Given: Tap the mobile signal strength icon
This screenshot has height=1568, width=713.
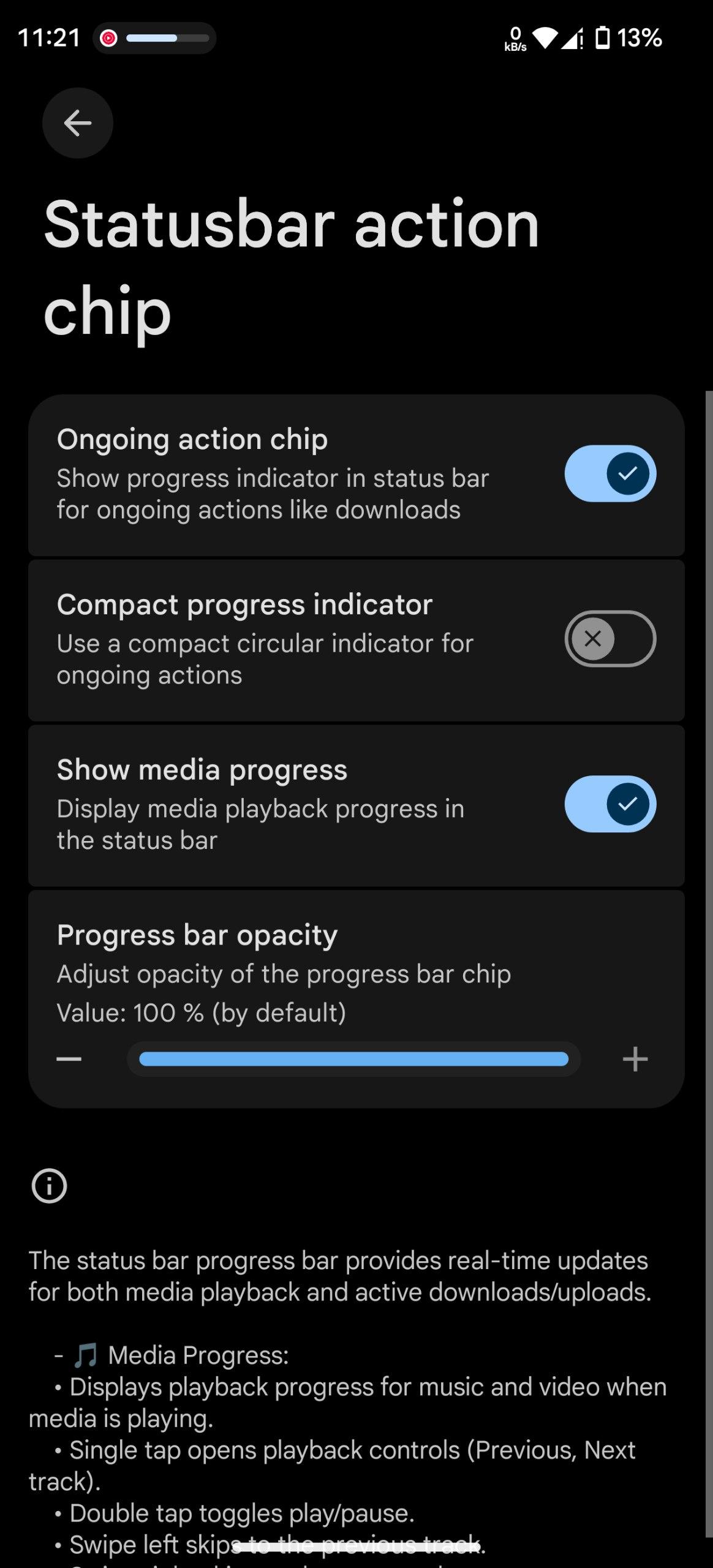Looking at the screenshot, I should pos(572,39).
